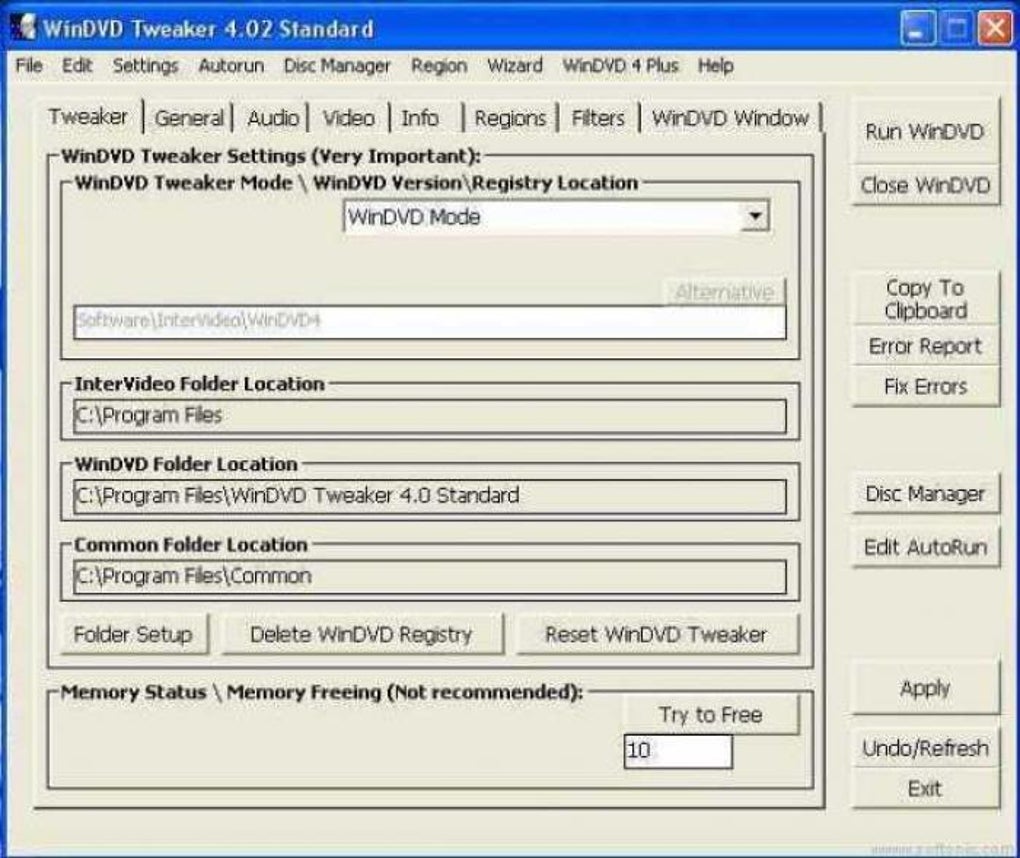This screenshot has height=858, width=1020.
Task: Open the Wizard menu
Action: point(514,65)
